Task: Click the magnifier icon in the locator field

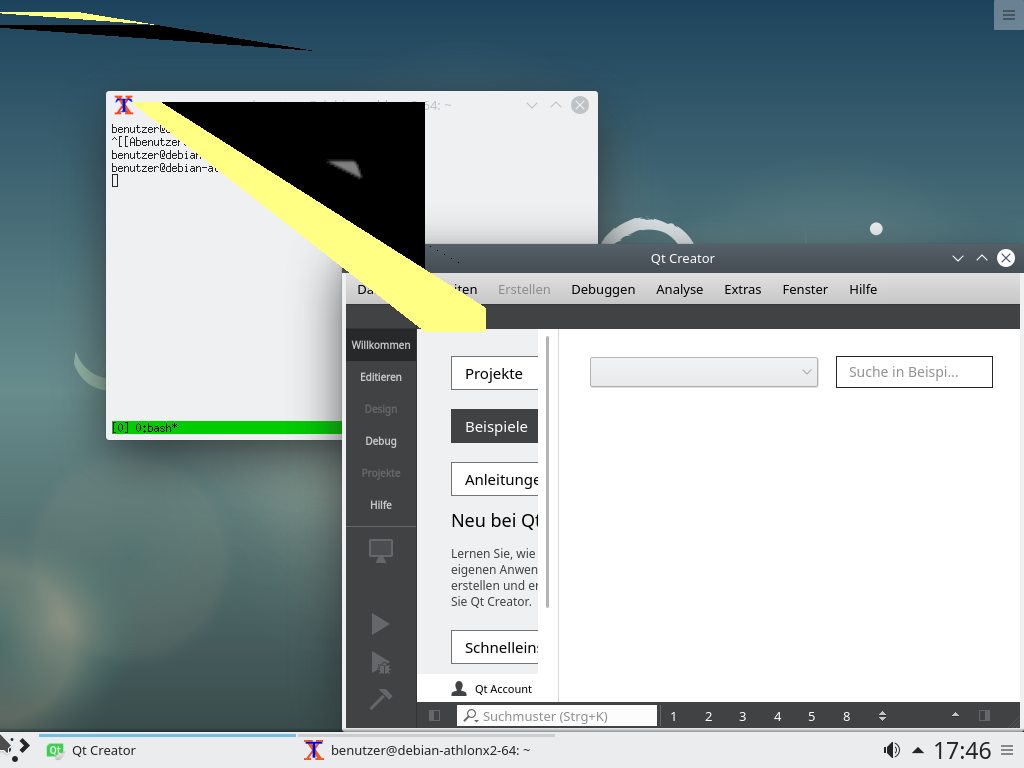Action: point(470,716)
